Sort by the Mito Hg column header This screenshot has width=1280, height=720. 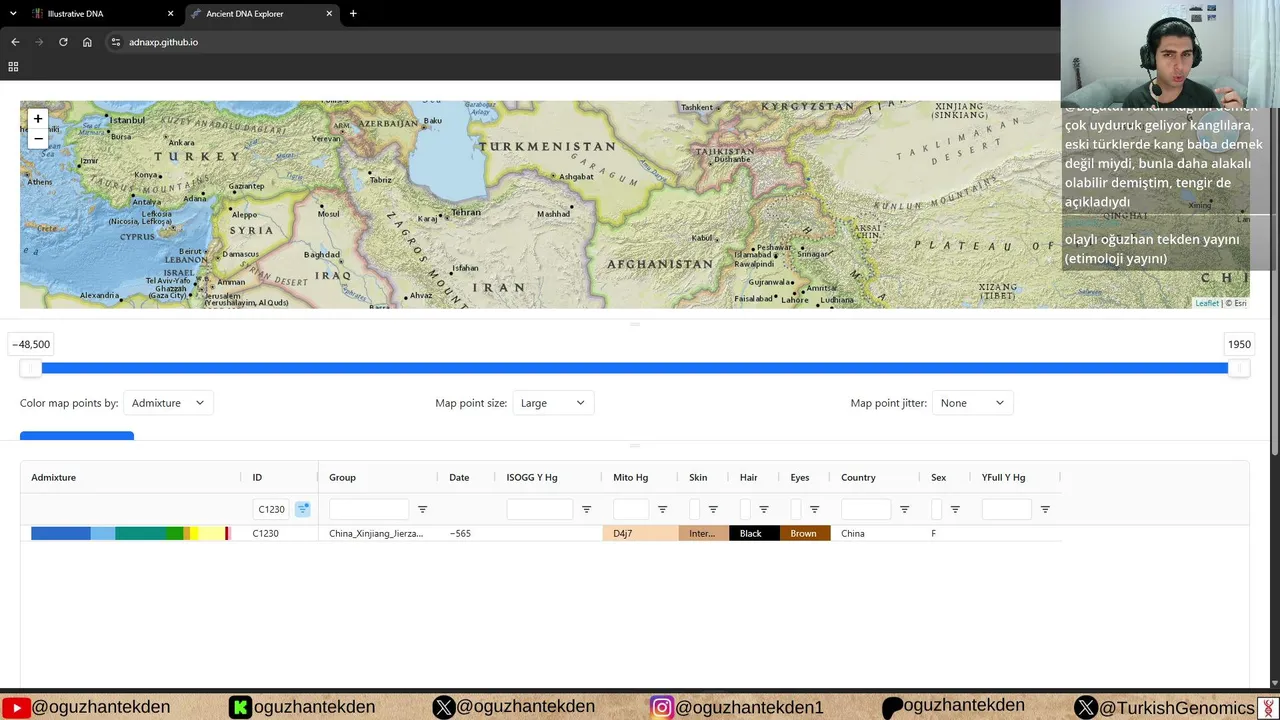click(630, 477)
